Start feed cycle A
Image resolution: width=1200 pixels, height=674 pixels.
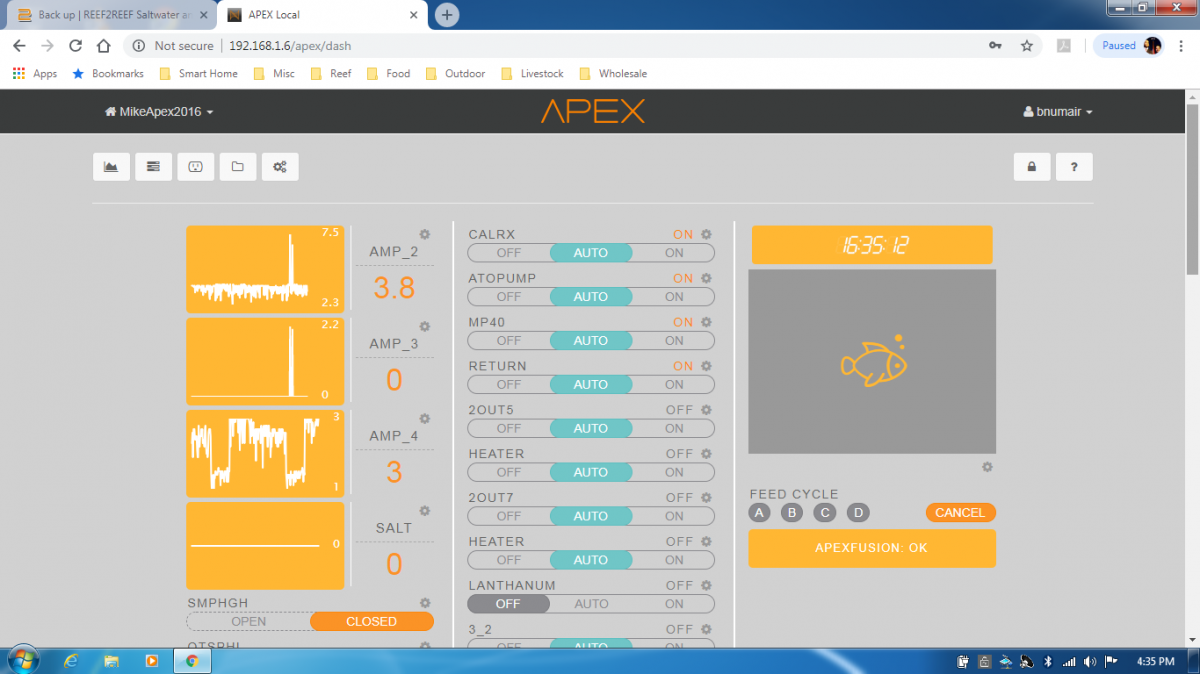(760, 513)
